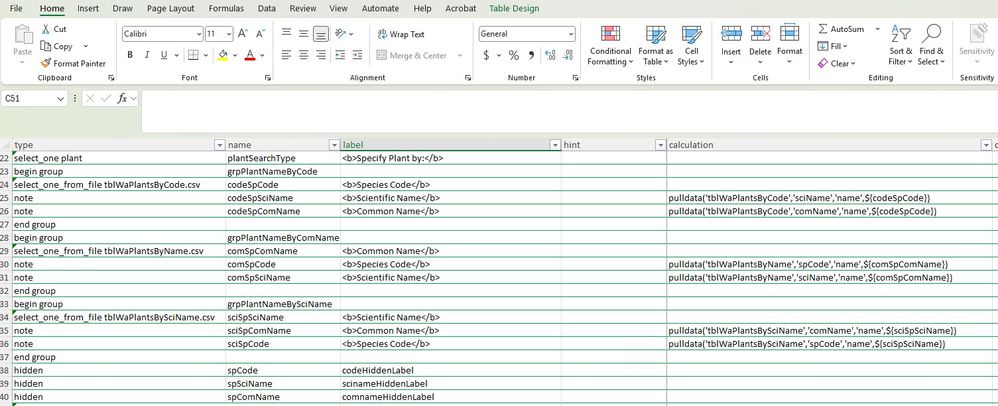Open Format as Table gallery
The height and width of the screenshot is (406, 998).
point(656,46)
